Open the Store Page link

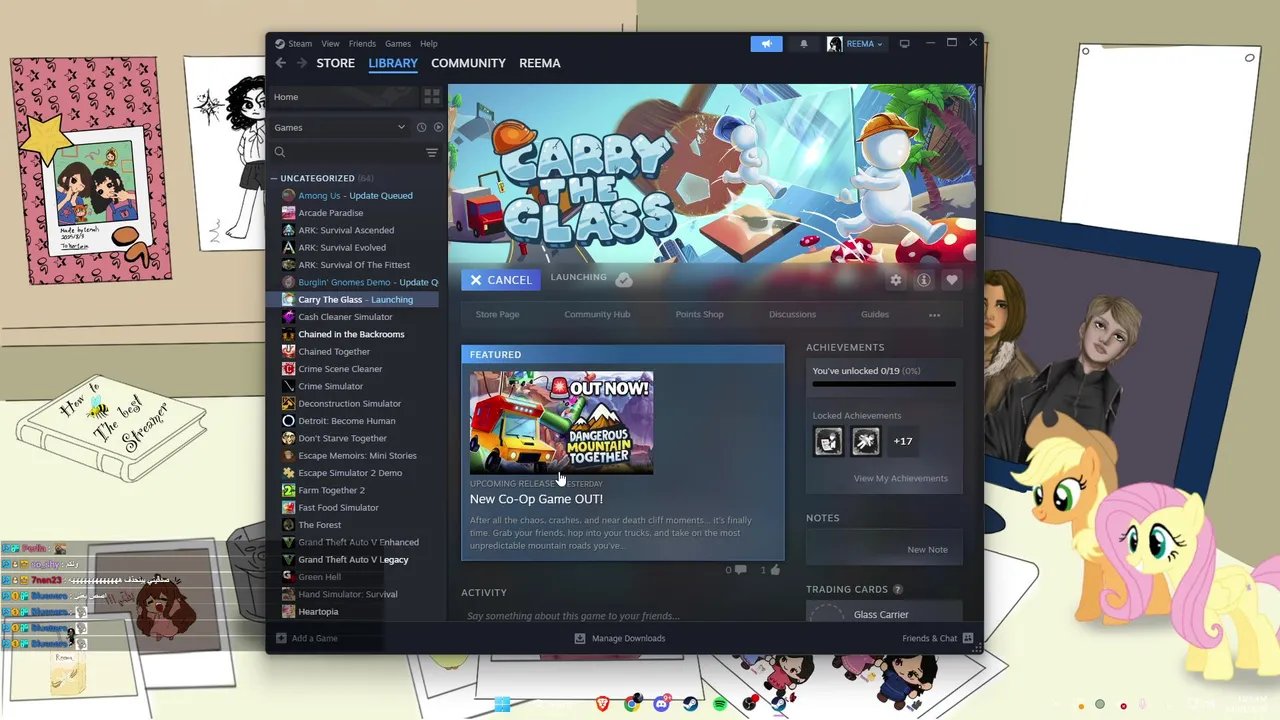click(497, 315)
